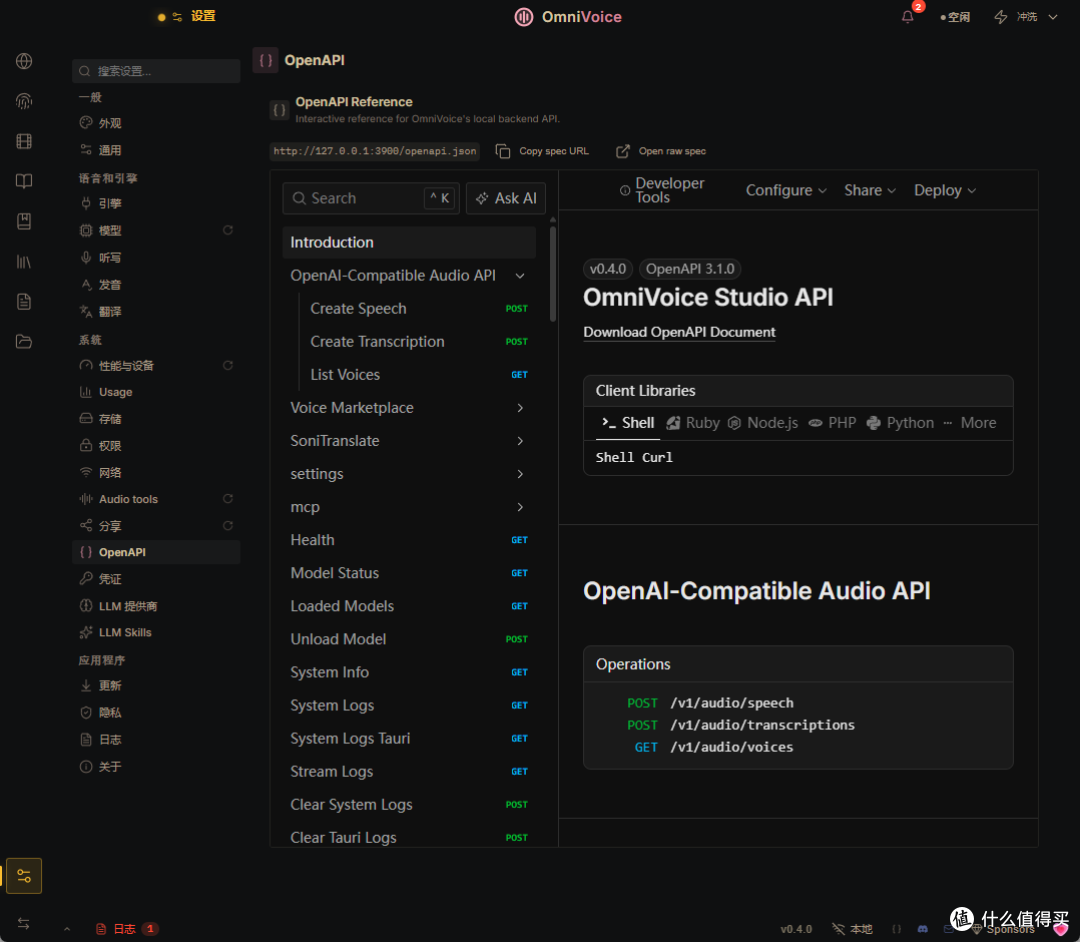Open 外观 settings page
1080x942 pixels.
156,123
